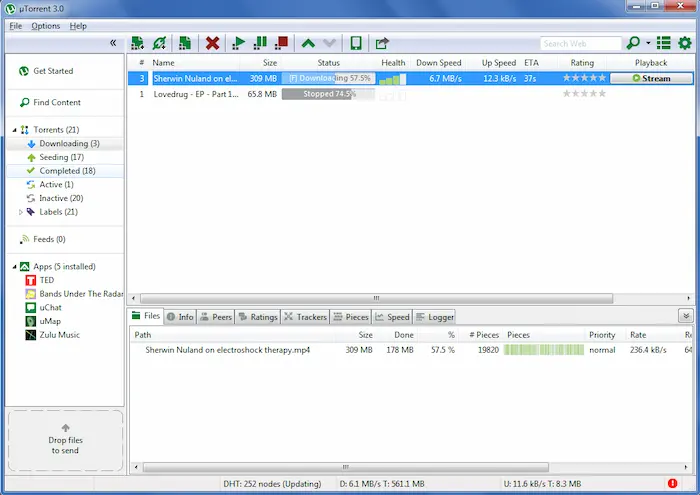Switch to the Pieces tab
This screenshot has width=700, height=495.
pos(351,317)
